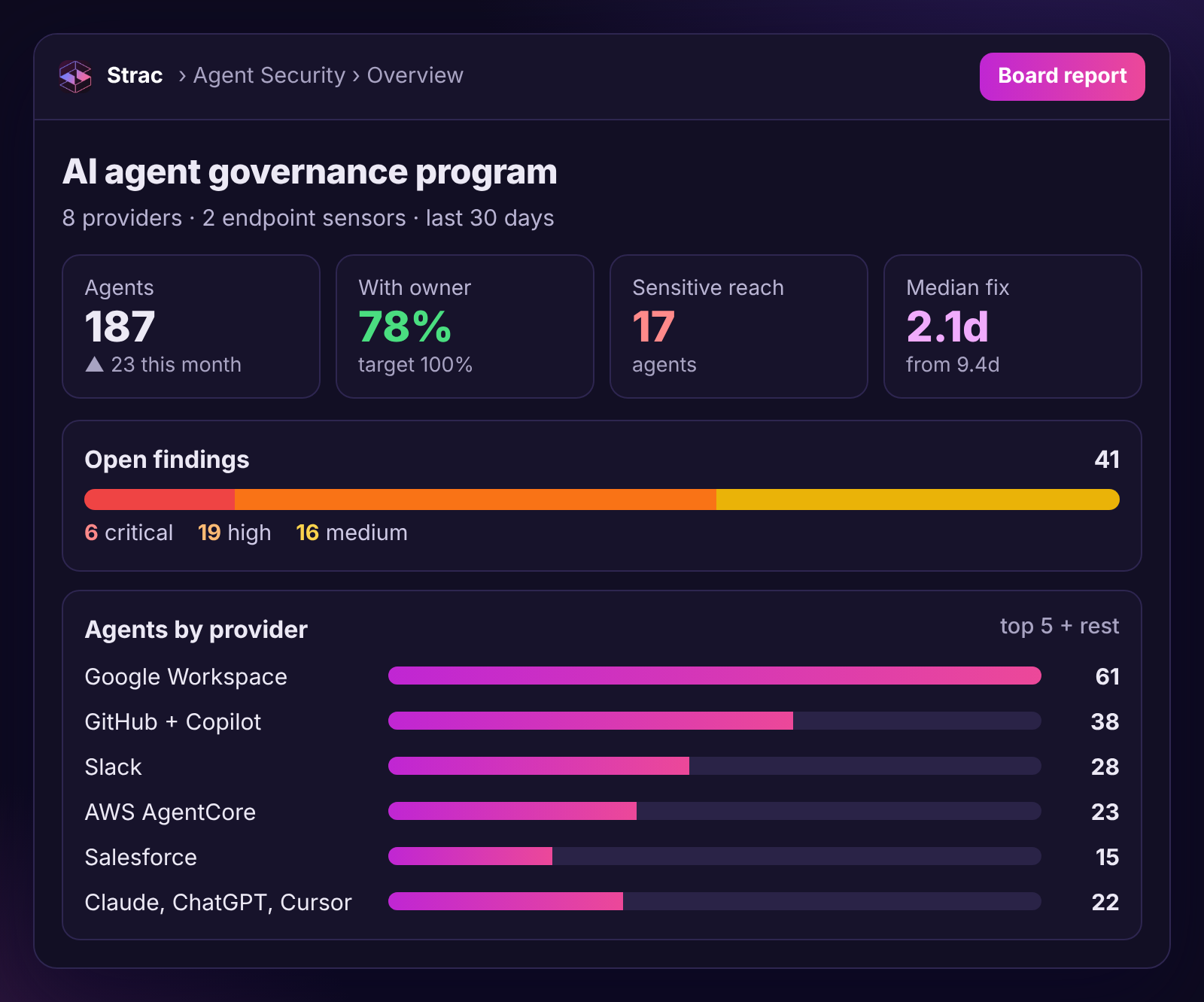This screenshot has height=1002, width=1204.
Task: Click the top 5 + rest label
Action: click(1060, 626)
